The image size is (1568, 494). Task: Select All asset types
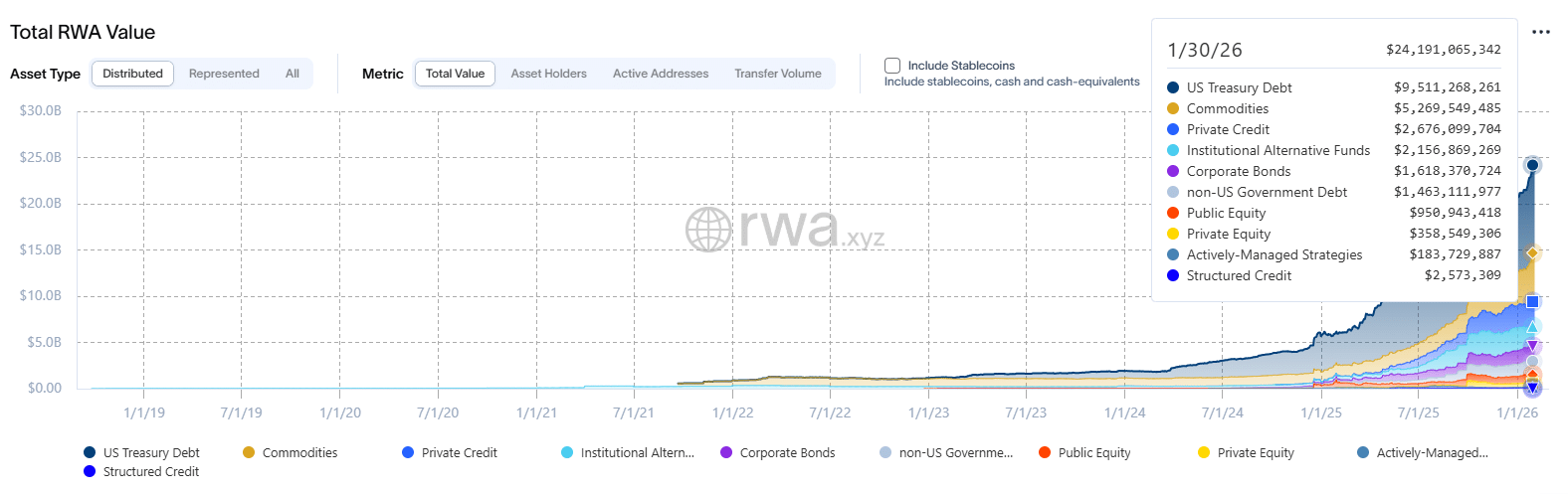click(293, 74)
